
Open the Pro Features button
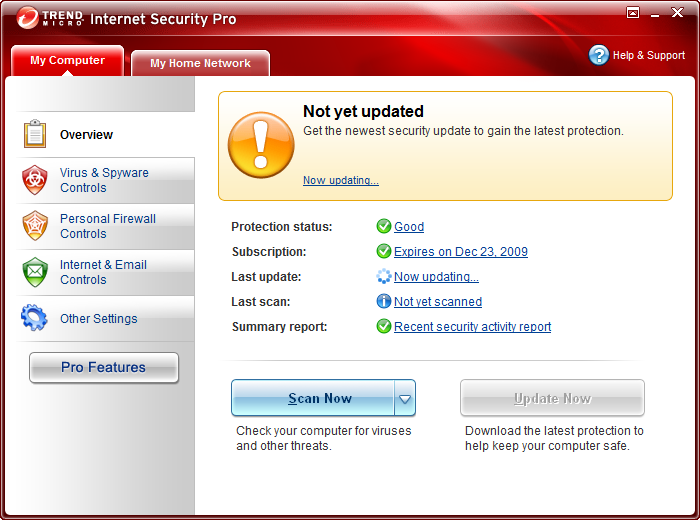(x=104, y=367)
